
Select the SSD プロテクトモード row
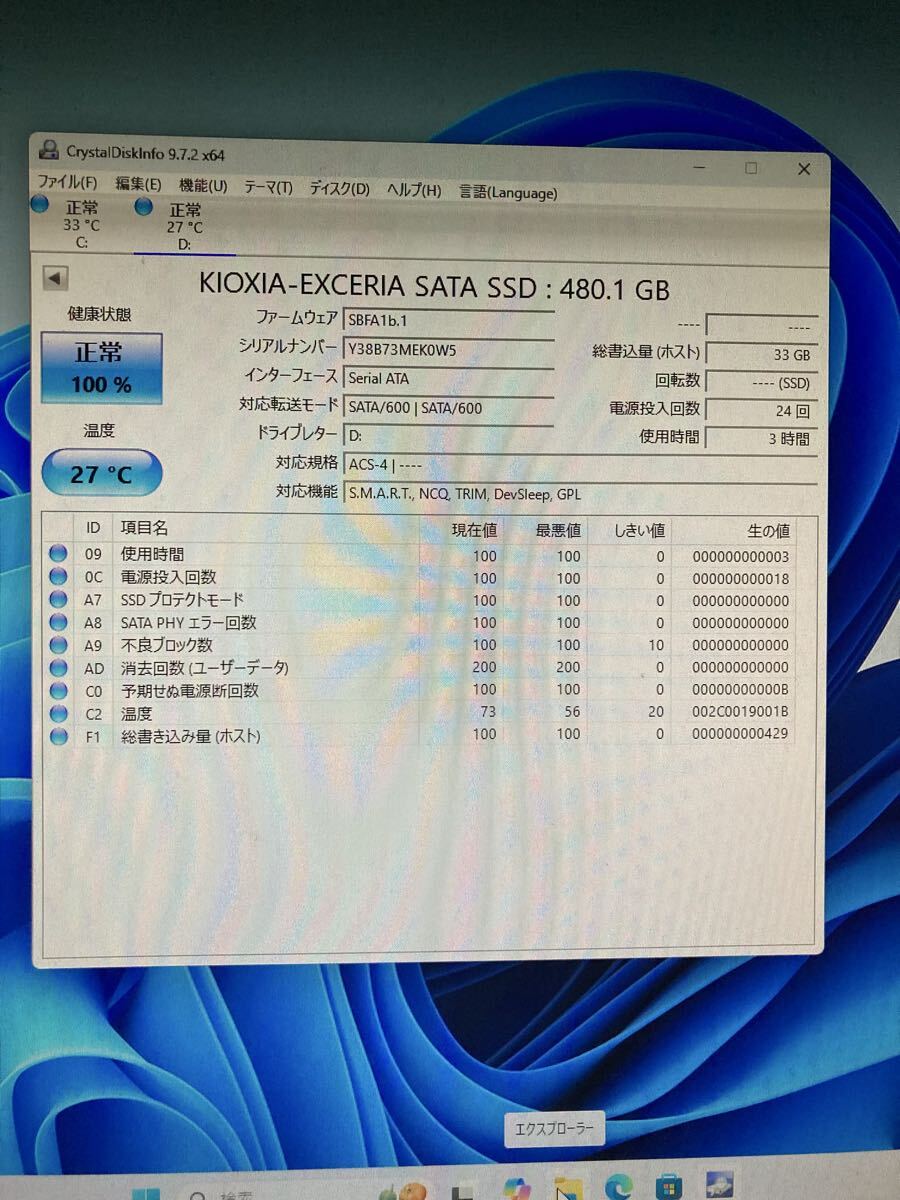point(420,601)
